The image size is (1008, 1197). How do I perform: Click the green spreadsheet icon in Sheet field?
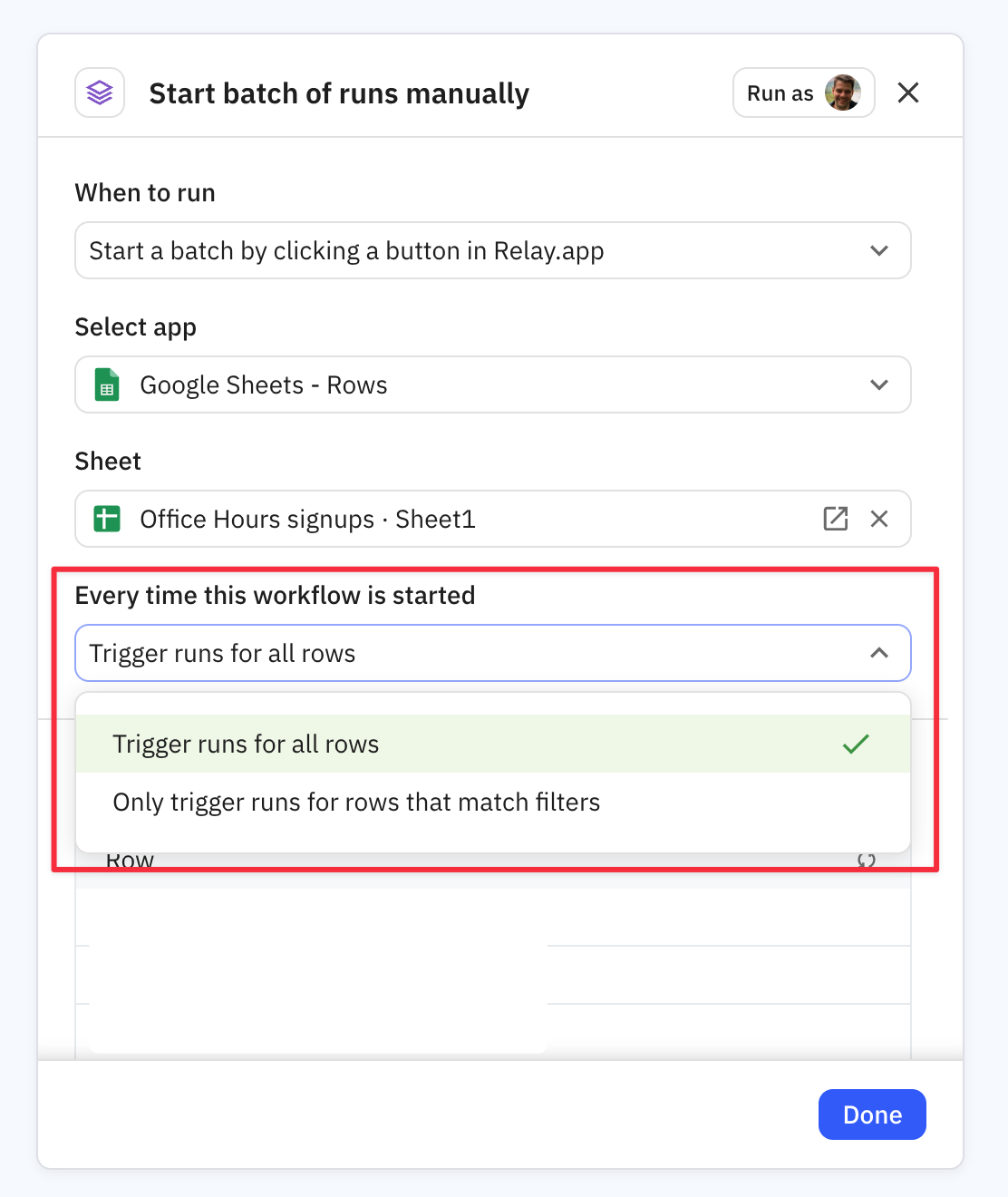(x=107, y=519)
